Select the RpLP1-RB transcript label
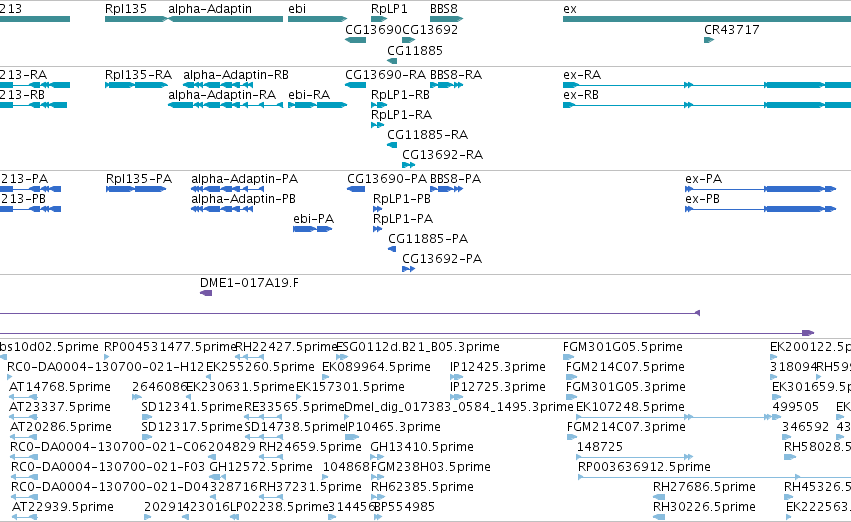 coord(401,95)
